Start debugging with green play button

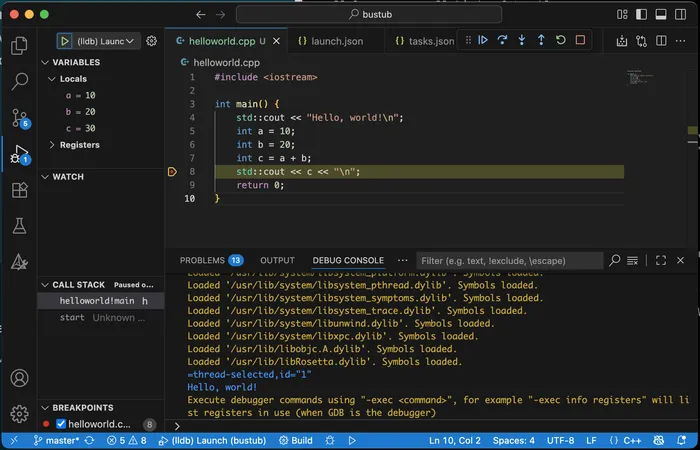point(64,41)
